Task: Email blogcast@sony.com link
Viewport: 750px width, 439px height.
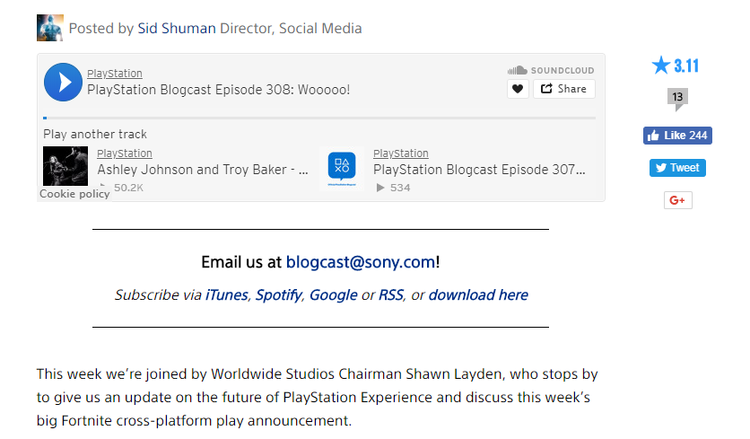Action: coord(361,262)
